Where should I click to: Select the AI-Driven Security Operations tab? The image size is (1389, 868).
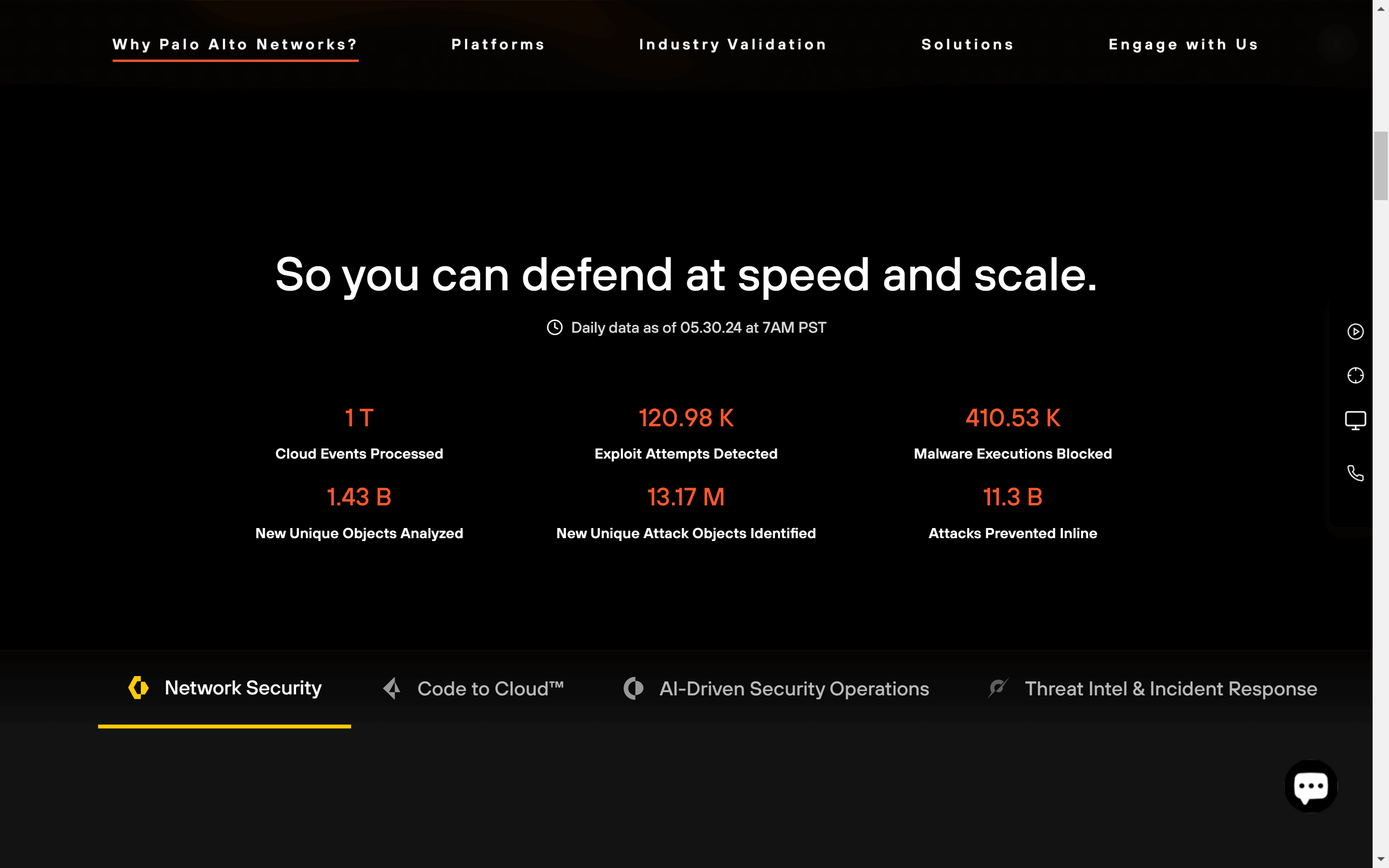[x=794, y=688]
